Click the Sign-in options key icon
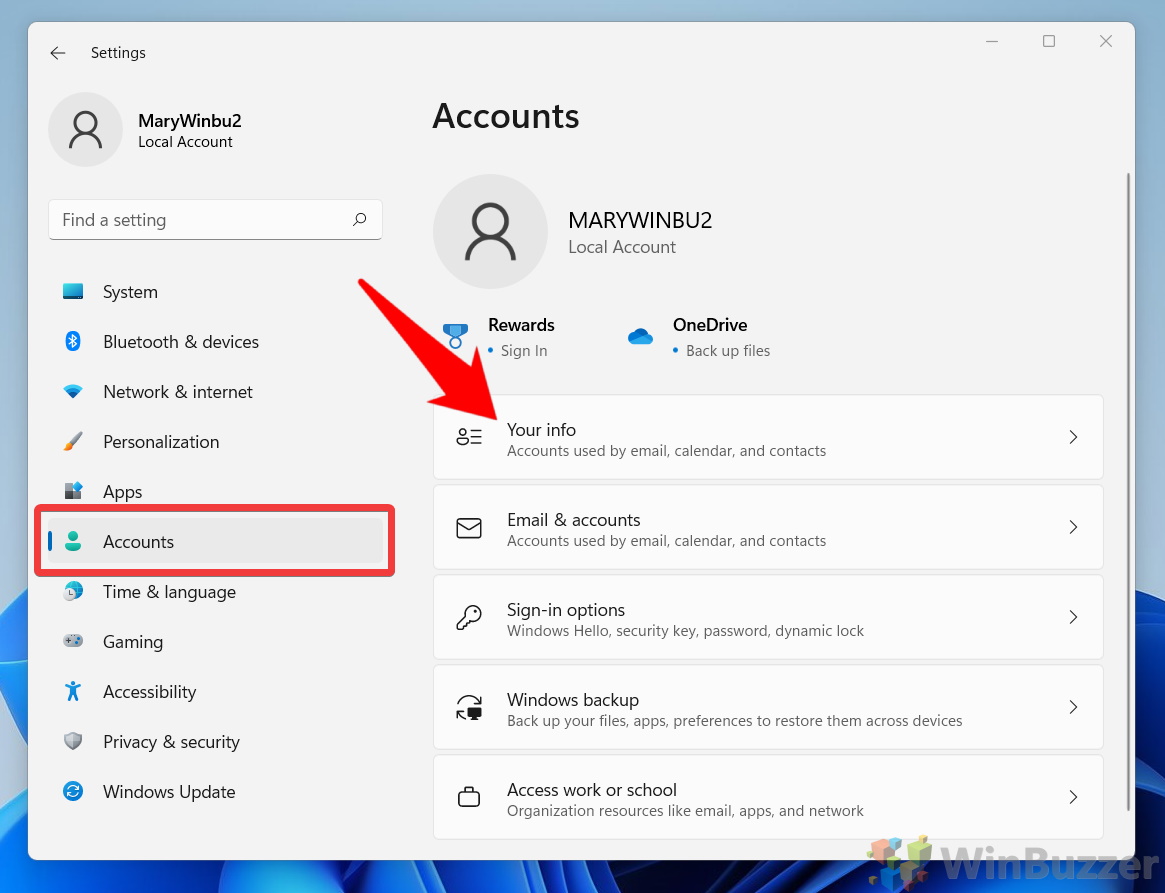 point(469,618)
